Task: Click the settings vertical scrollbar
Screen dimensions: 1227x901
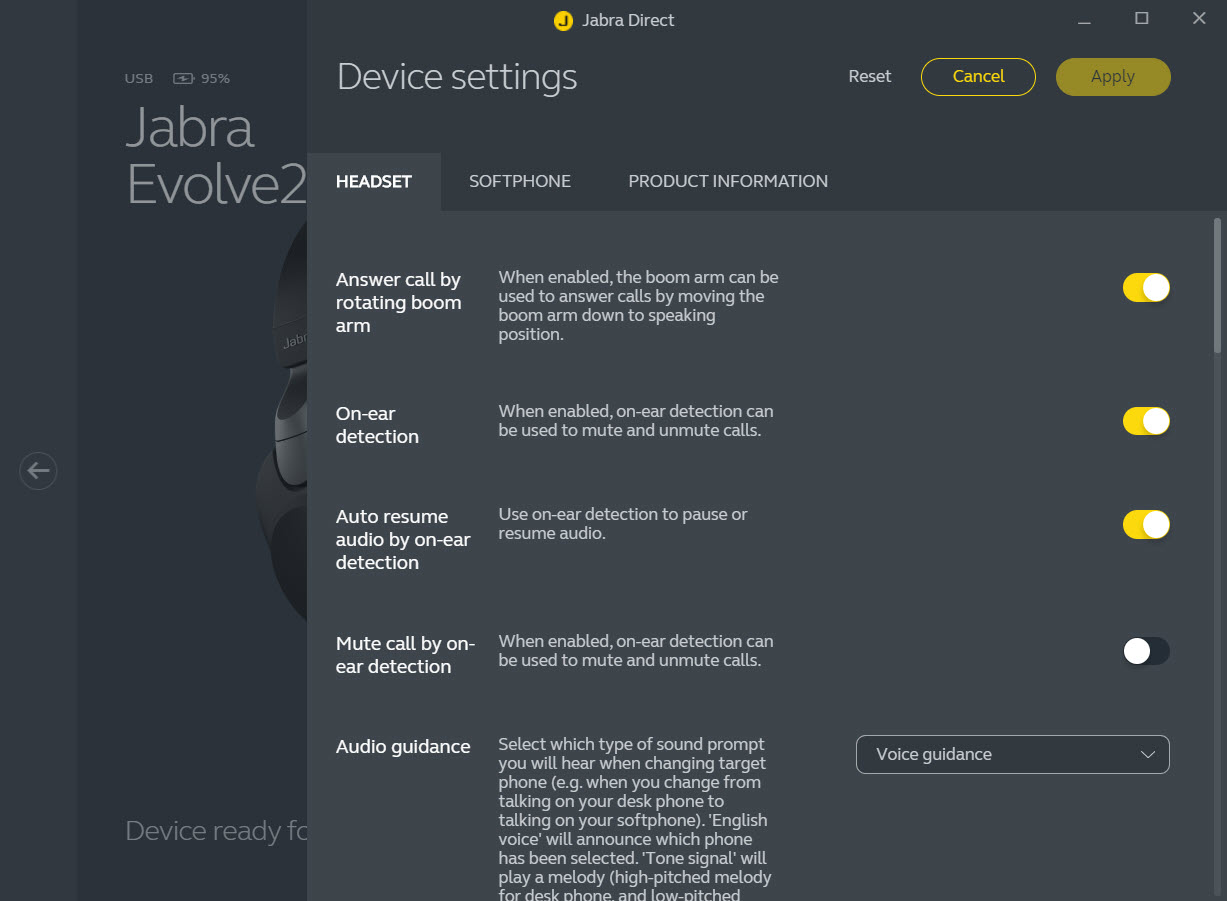Action: (1217, 285)
